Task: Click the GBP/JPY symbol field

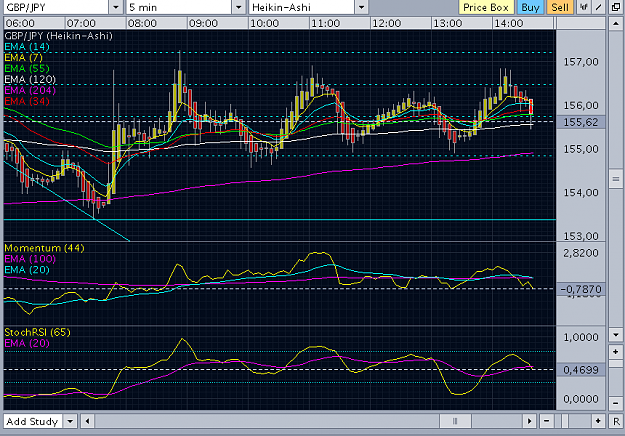Action: [x=55, y=7]
